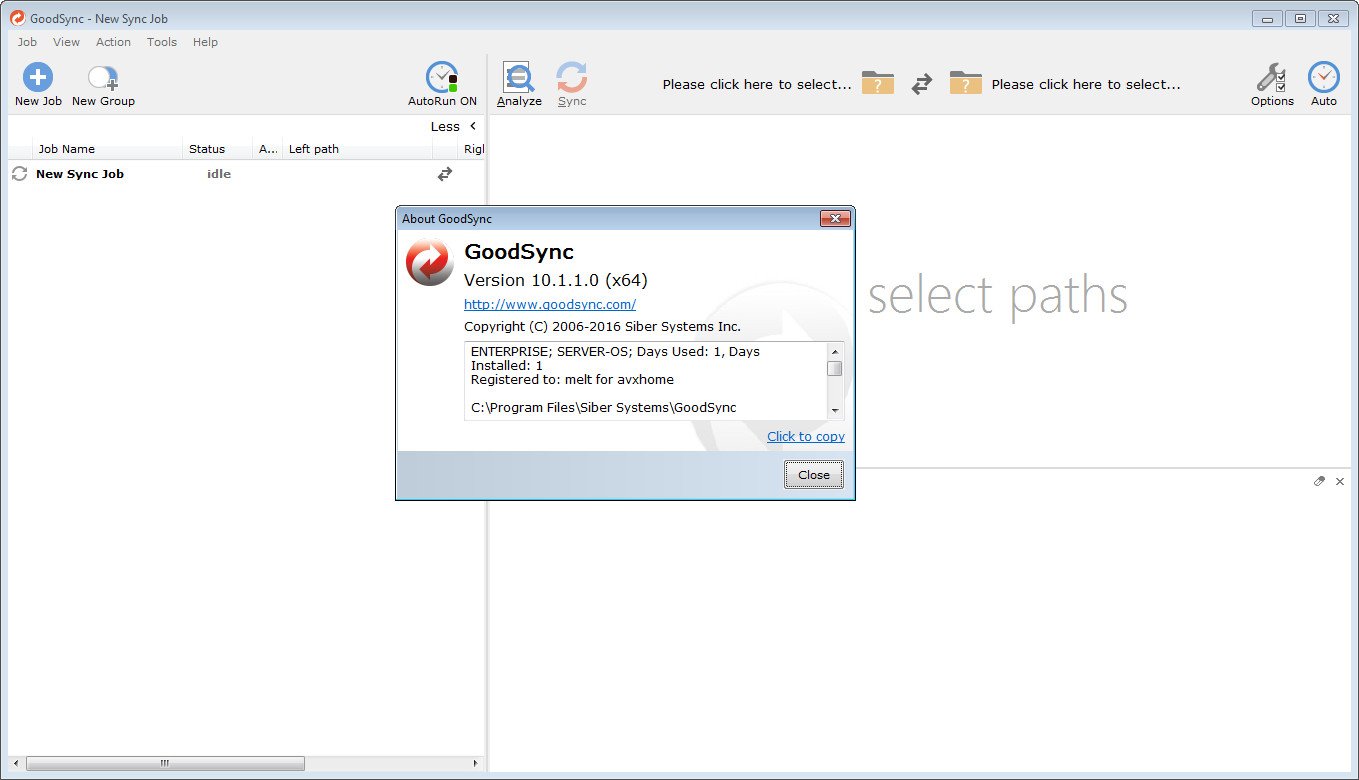Screen dimensions: 1359x780
Task: Close the About GoodSync dialog
Action: (813, 474)
